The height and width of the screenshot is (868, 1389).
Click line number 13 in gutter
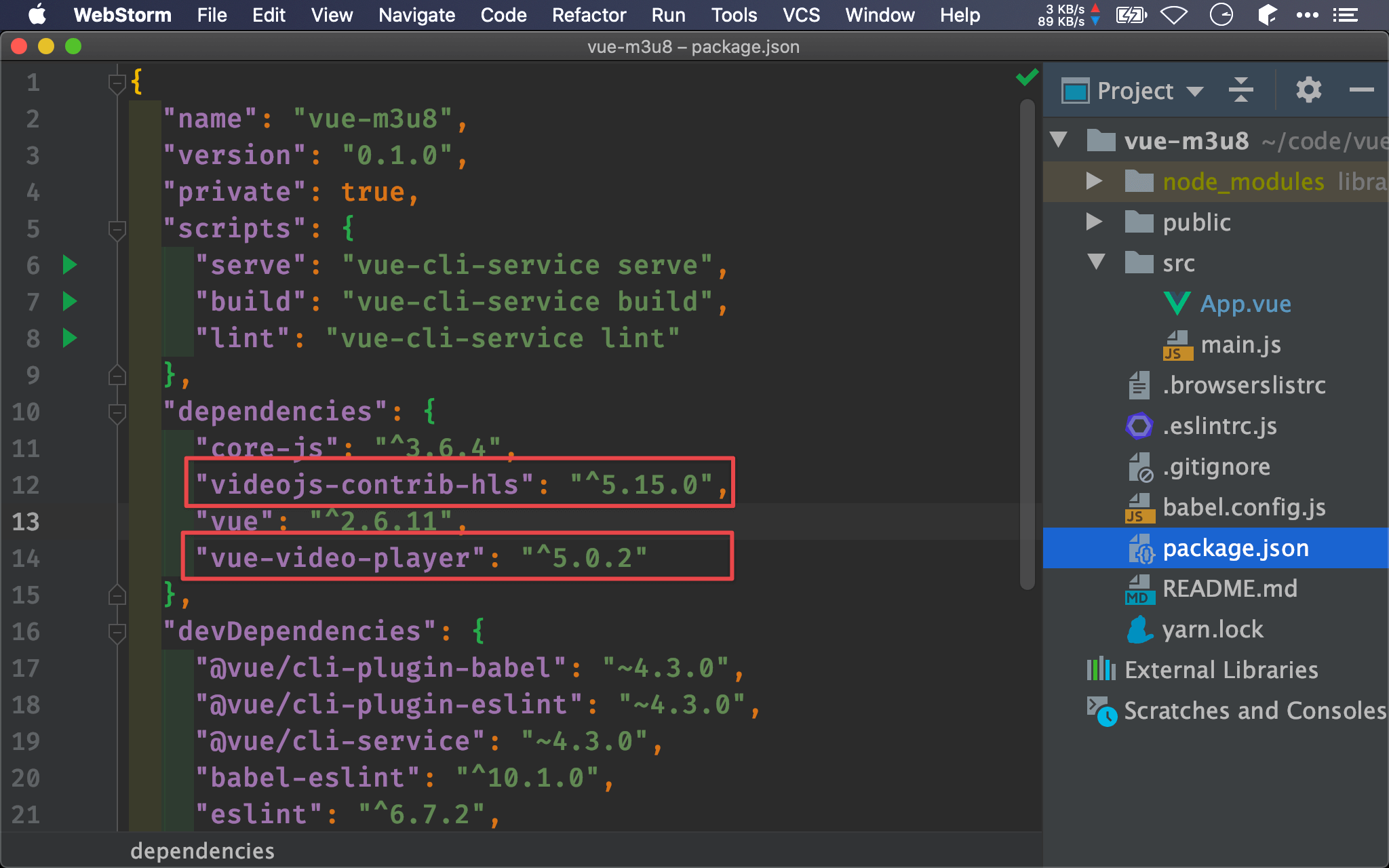(x=26, y=521)
